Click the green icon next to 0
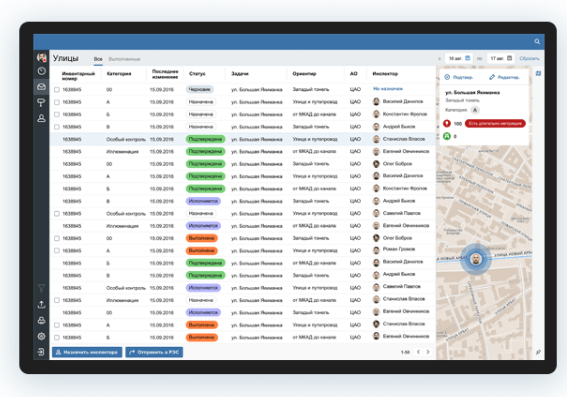Image resolution: width=567 pixels, height=397 pixels. point(447,136)
